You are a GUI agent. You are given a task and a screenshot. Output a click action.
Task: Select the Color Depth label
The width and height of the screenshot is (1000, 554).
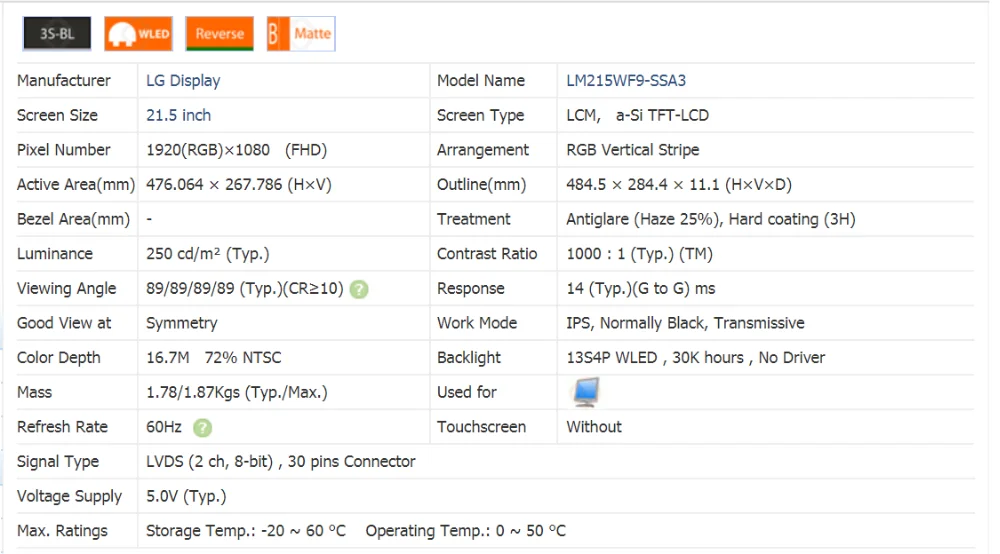click(59, 358)
